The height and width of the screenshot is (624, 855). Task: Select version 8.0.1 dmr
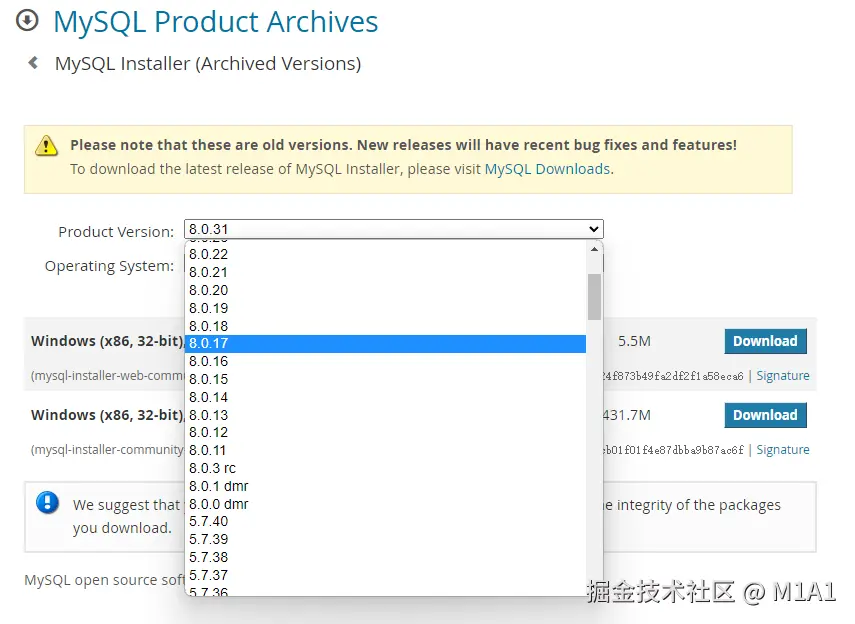tap(386, 486)
